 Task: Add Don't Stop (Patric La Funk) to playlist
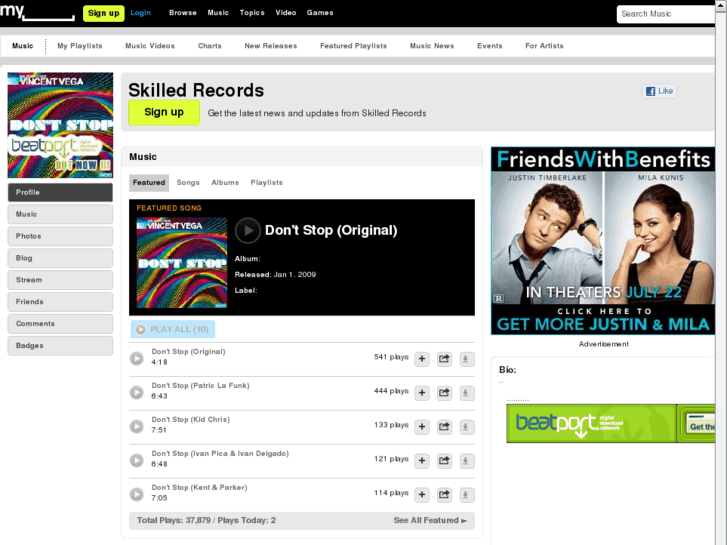coord(422,393)
